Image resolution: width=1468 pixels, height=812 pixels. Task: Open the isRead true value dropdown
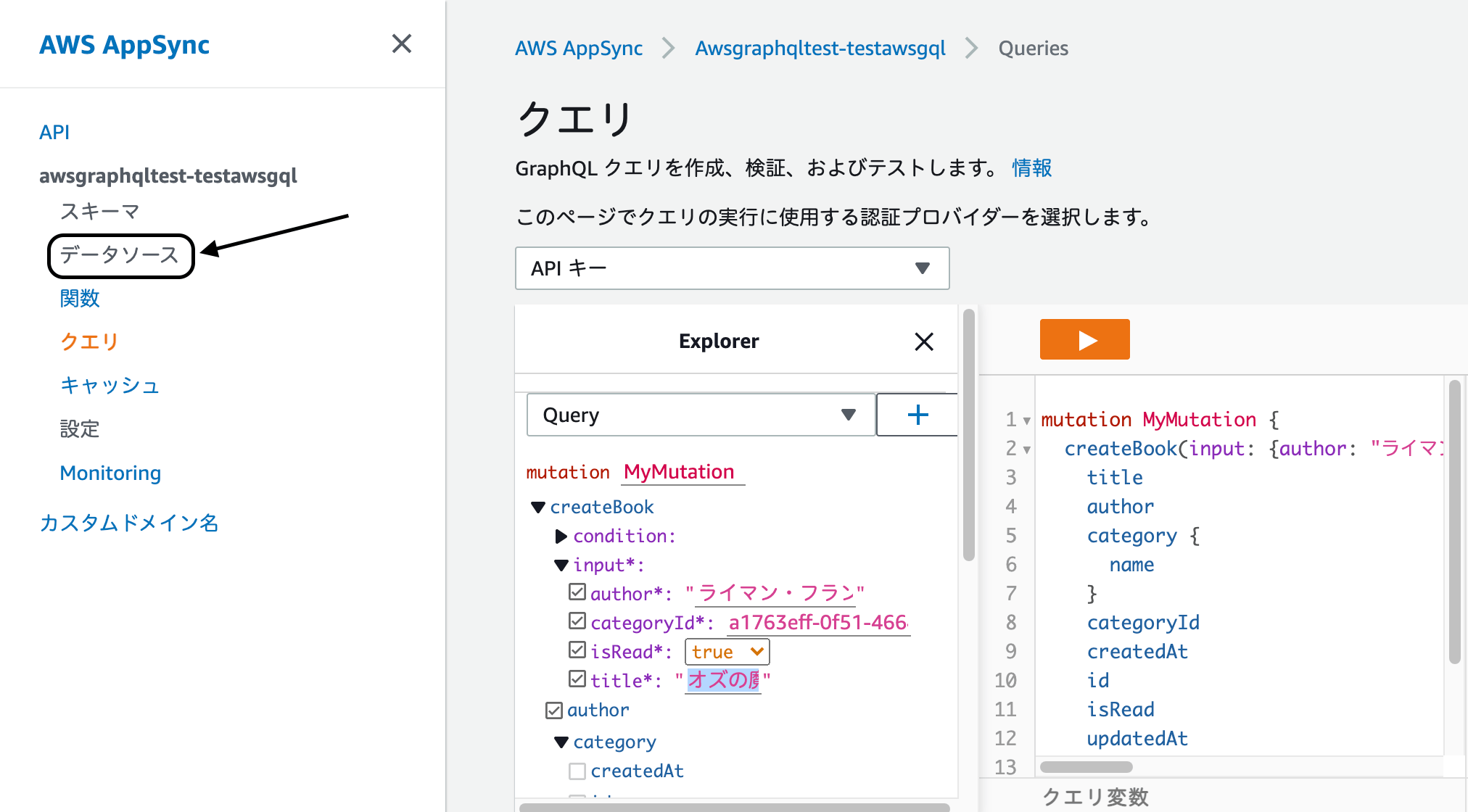click(727, 652)
